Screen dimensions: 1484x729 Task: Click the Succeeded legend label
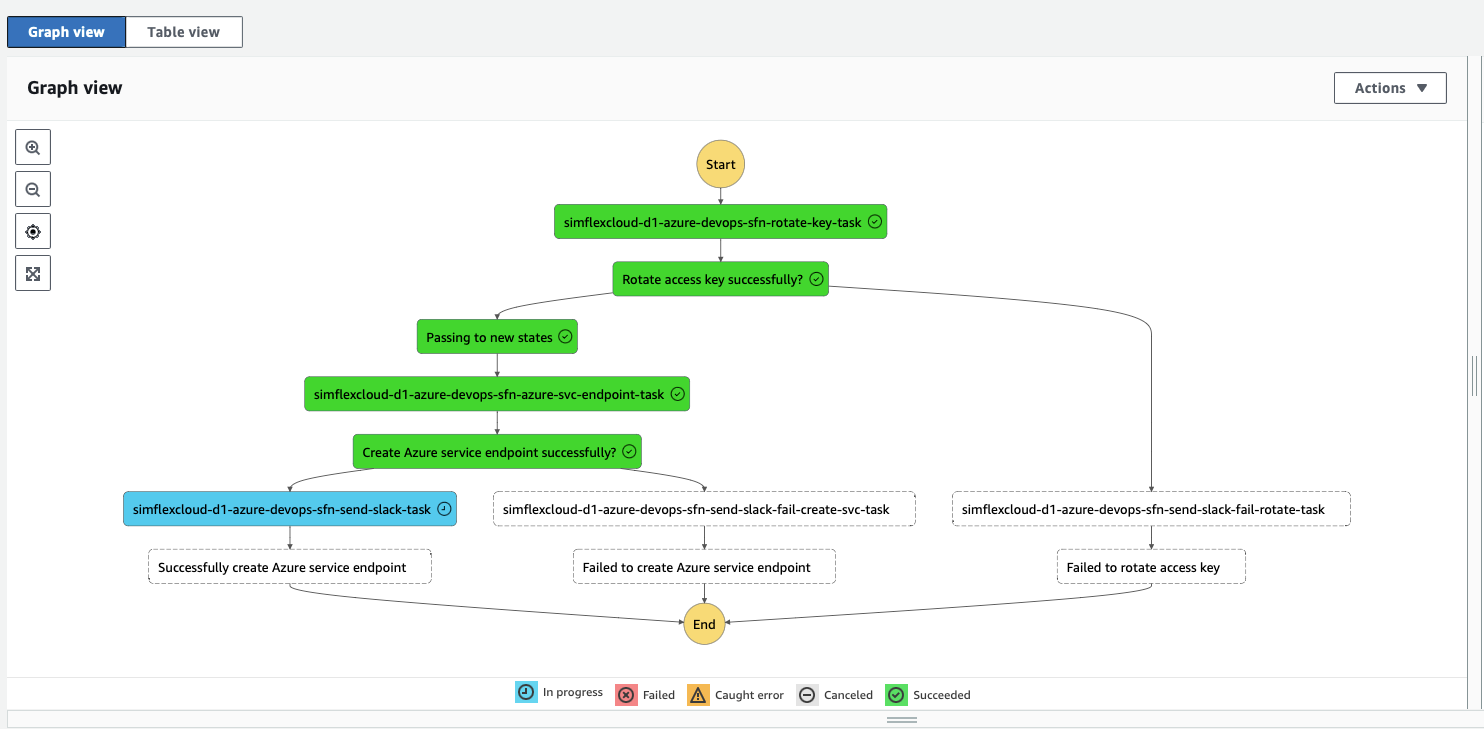942,695
